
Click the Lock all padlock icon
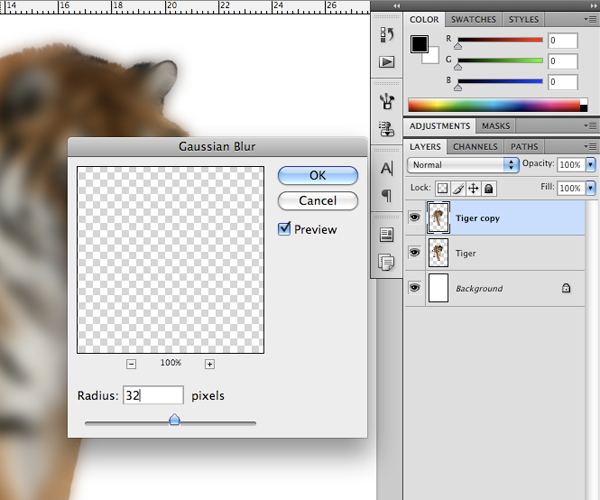tap(489, 188)
